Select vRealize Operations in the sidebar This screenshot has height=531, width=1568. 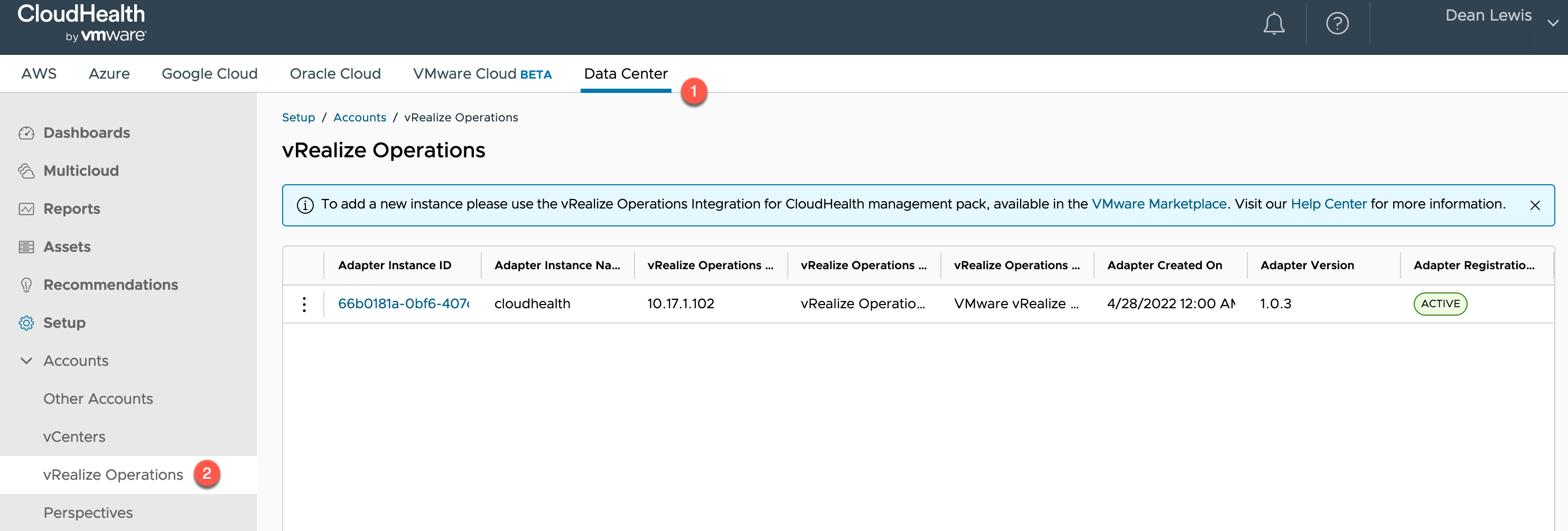113,475
